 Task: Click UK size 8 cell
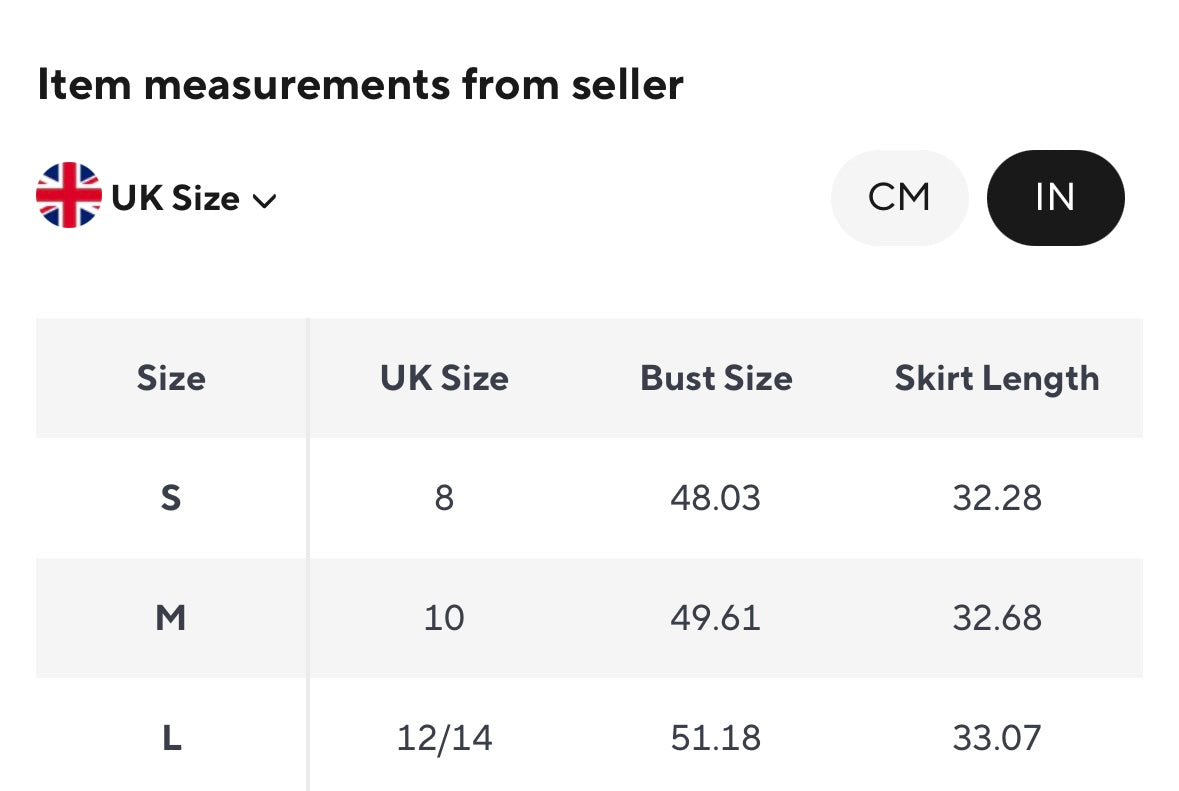coord(444,498)
